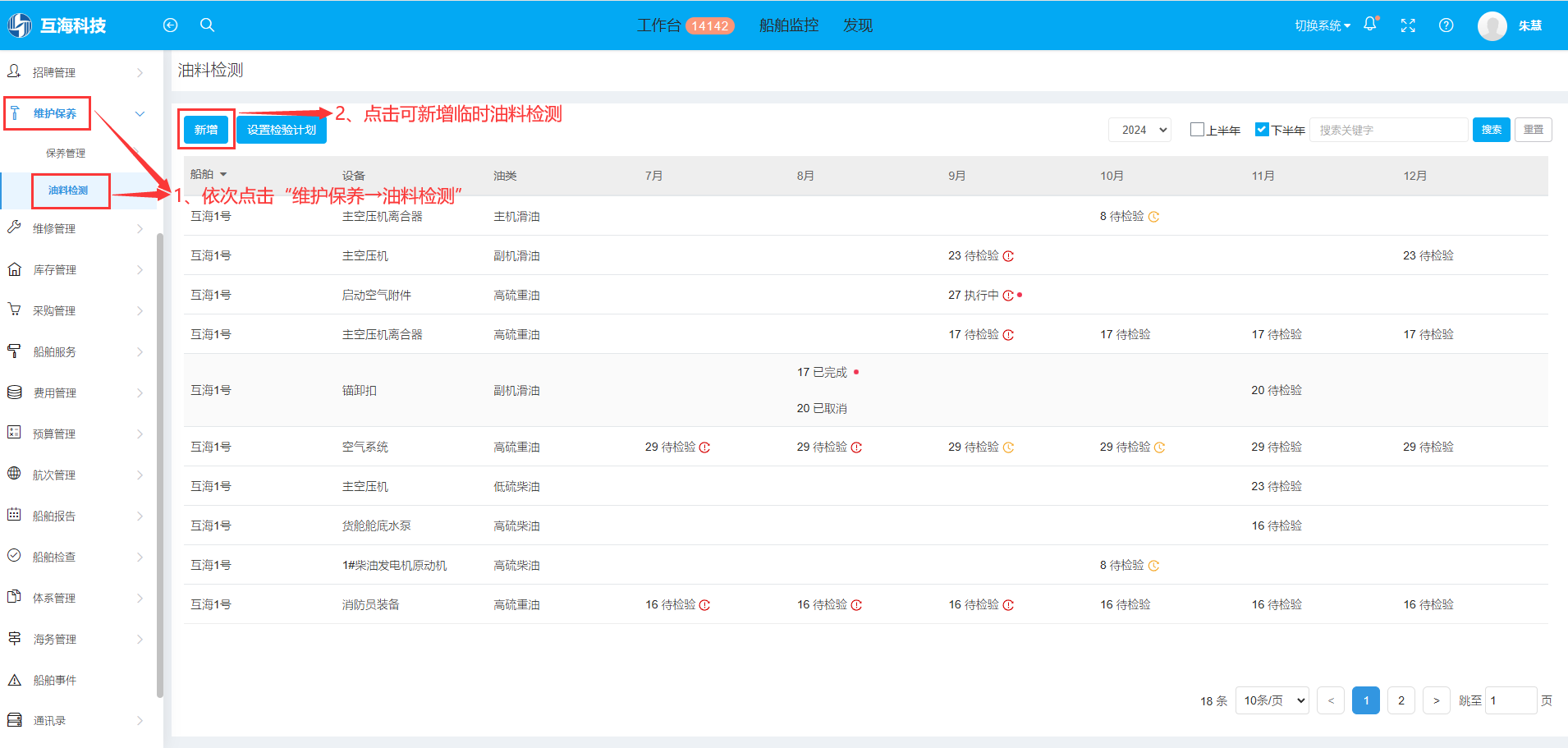The width and height of the screenshot is (1568, 748).
Task: Click the 重置 button
Action: pos(1534,130)
